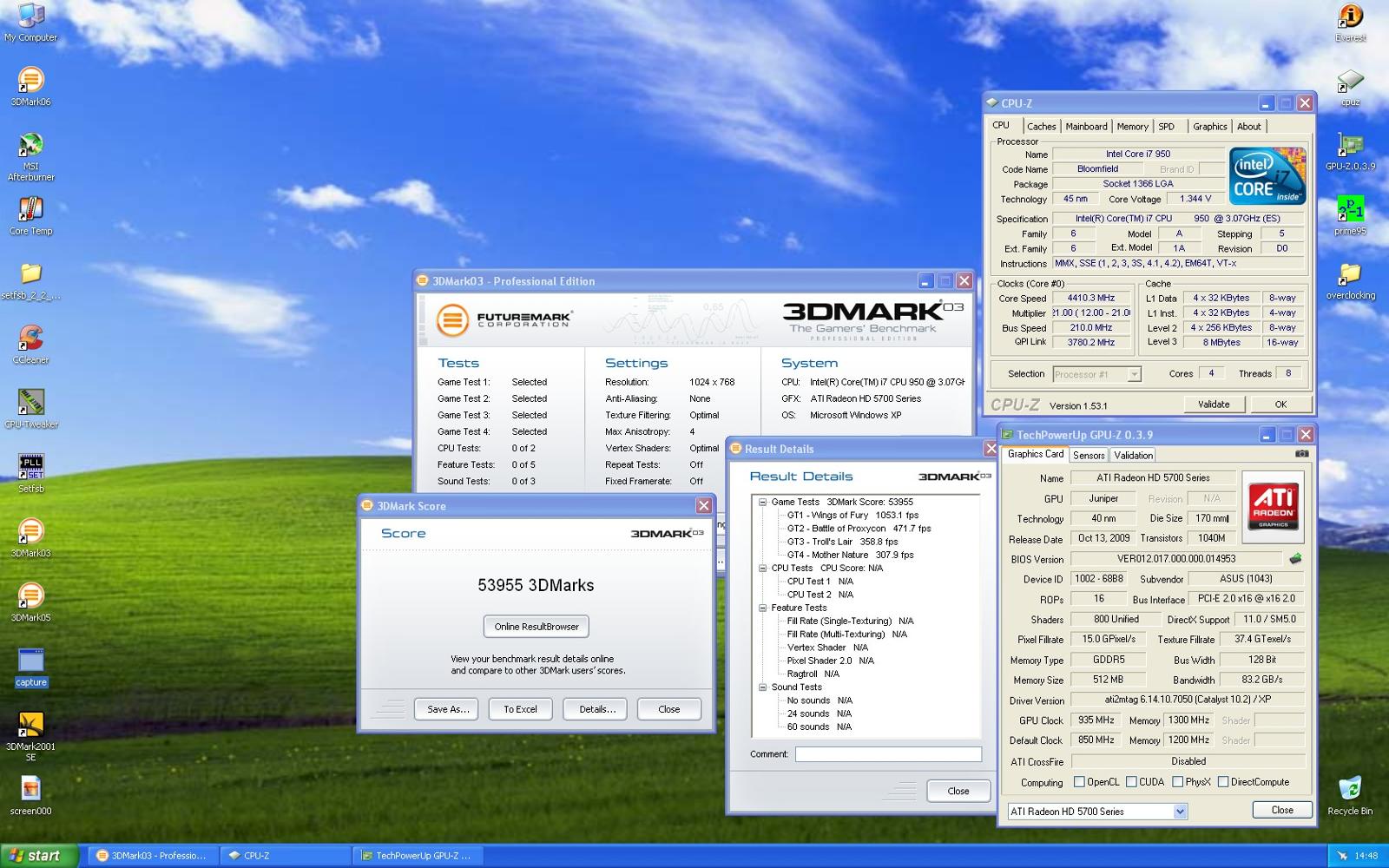Screen dimensions: 1389x868
Task: Launch the Setfsb desktop icon
Action: click(x=30, y=472)
